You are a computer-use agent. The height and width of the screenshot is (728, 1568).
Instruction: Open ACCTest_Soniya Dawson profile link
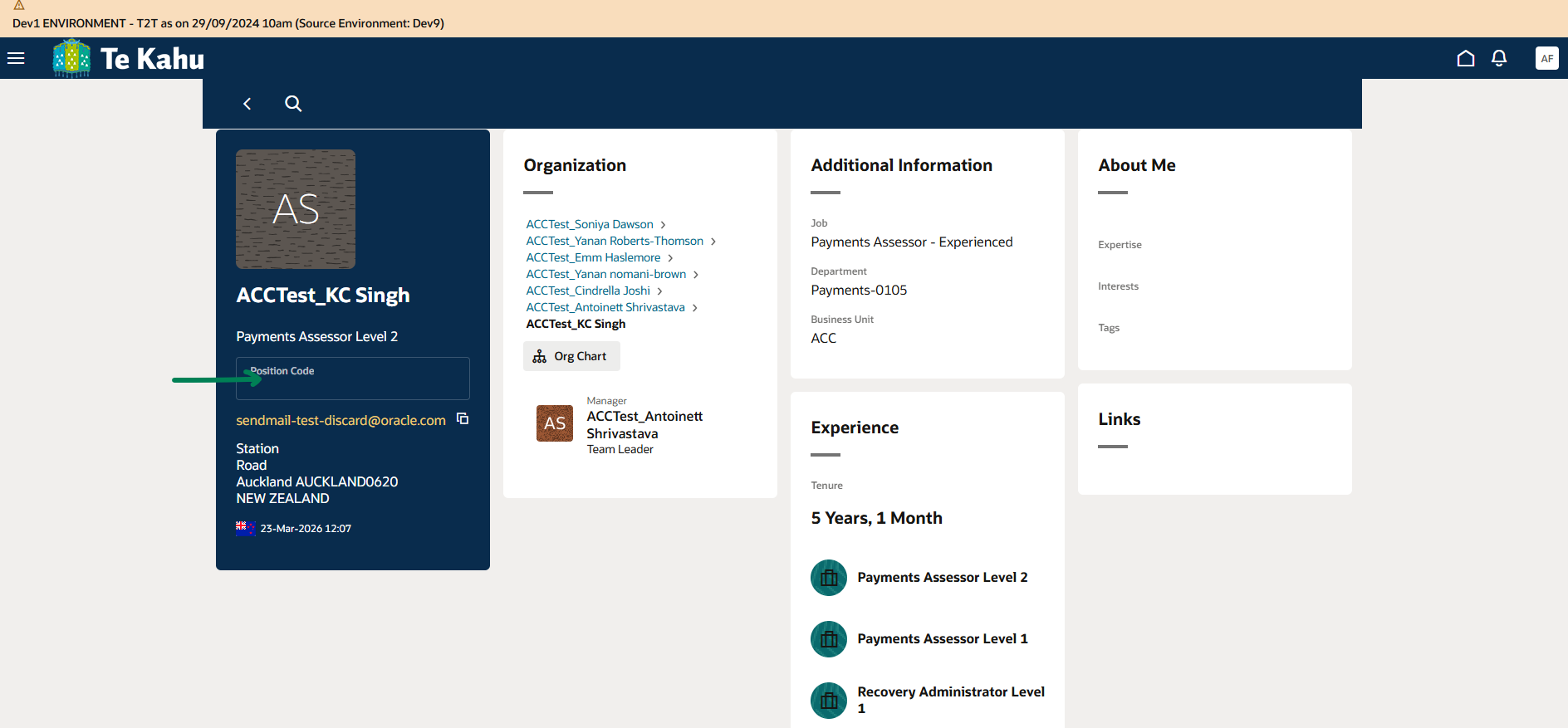590,224
